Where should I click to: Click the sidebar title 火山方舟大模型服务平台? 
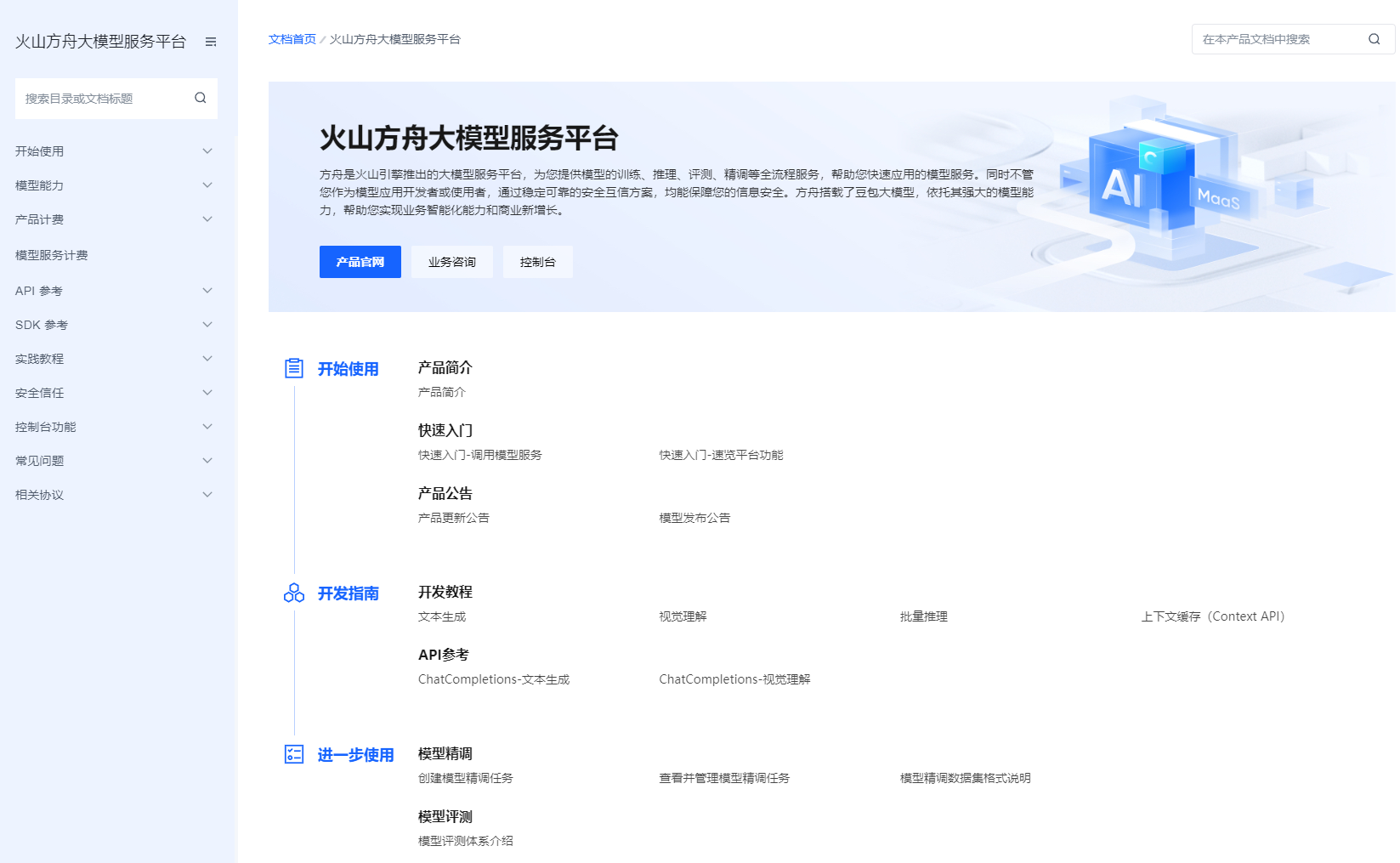pyautogui.click(x=100, y=42)
